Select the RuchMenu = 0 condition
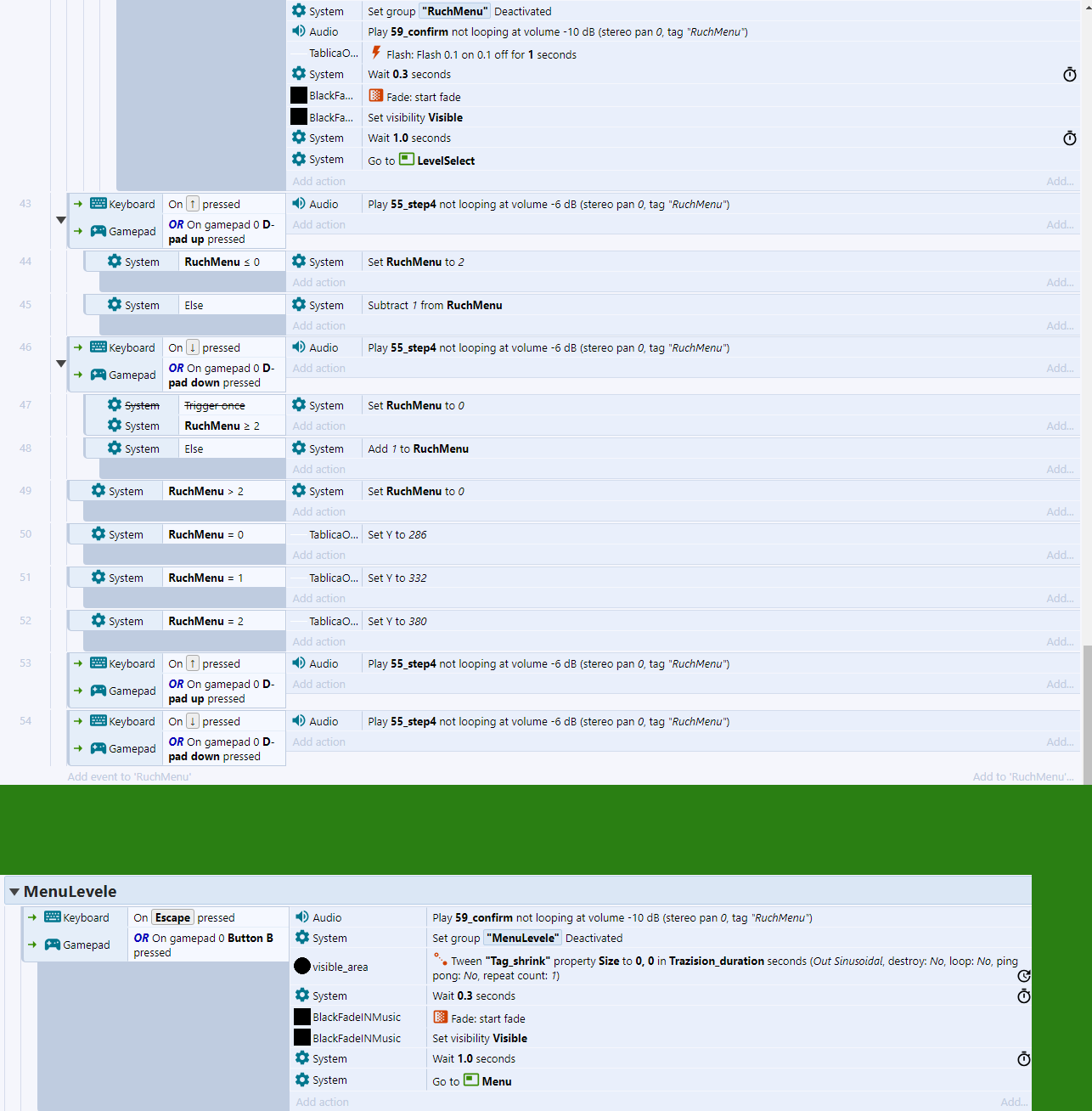 (x=224, y=534)
